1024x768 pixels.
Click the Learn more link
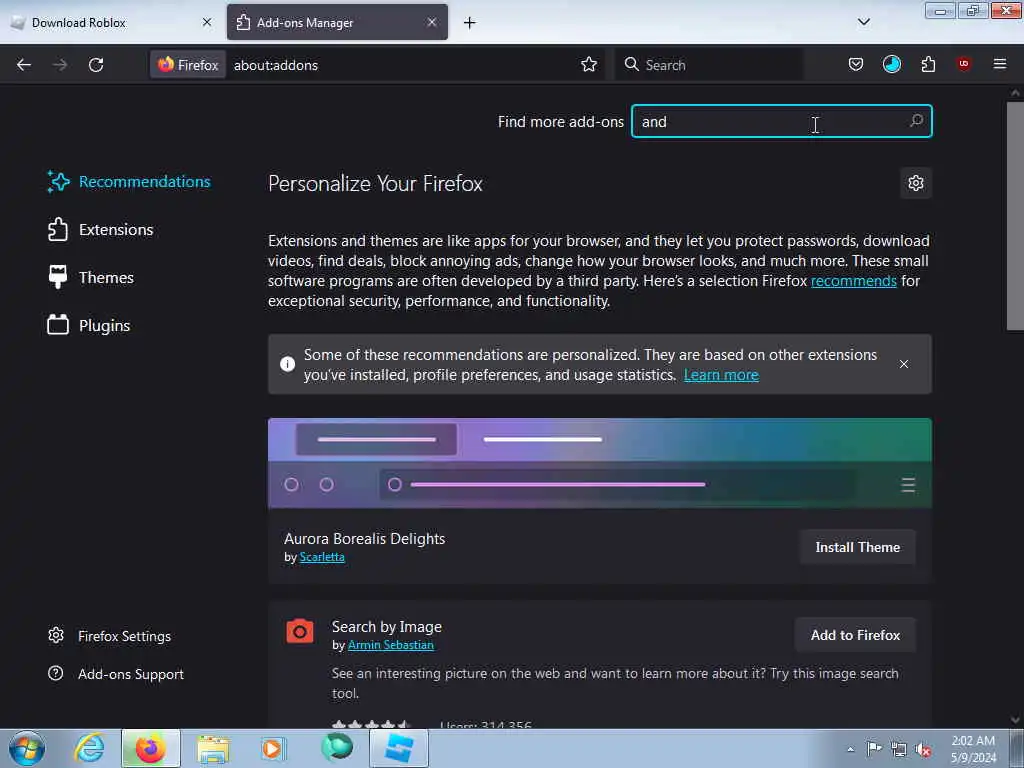coord(721,375)
